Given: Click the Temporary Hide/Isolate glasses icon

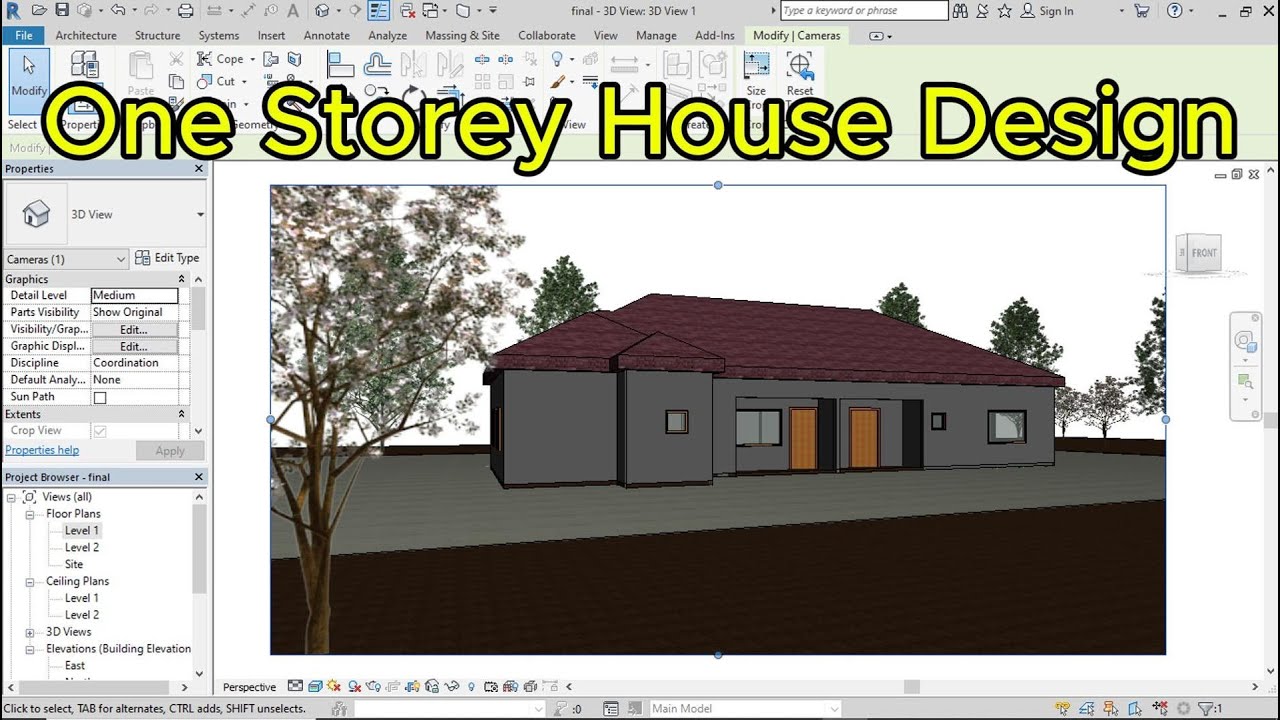Looking at the screenshot, I should tap(452, 686).
